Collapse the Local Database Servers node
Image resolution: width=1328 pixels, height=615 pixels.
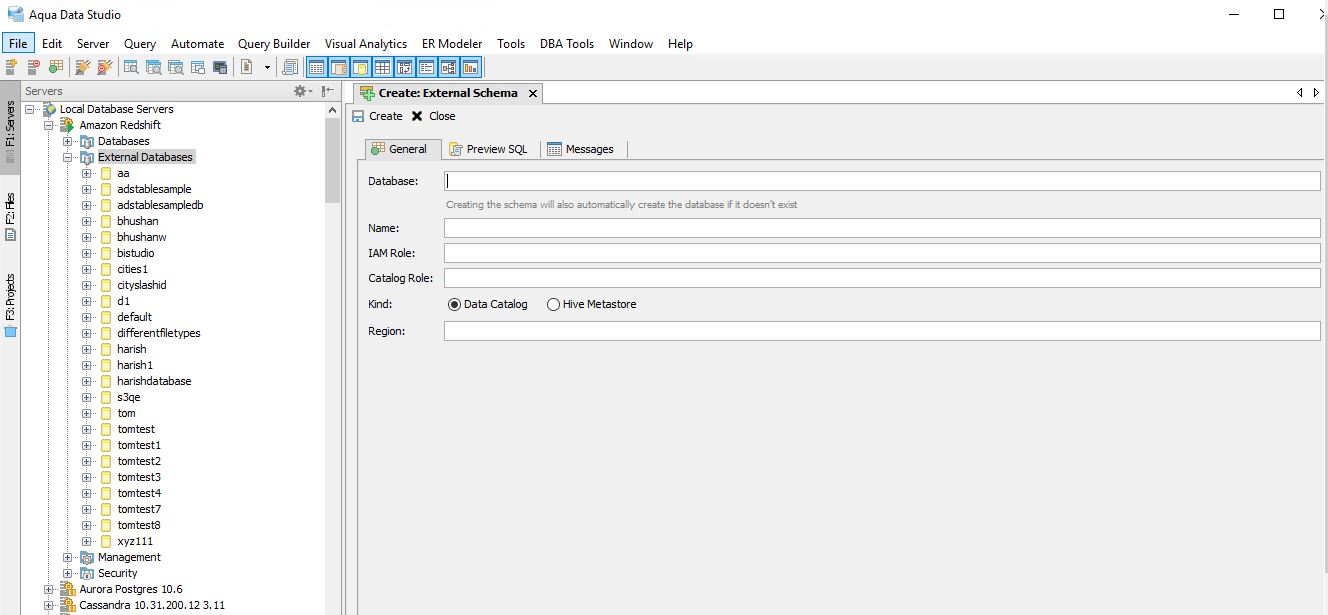coord(29,109)
